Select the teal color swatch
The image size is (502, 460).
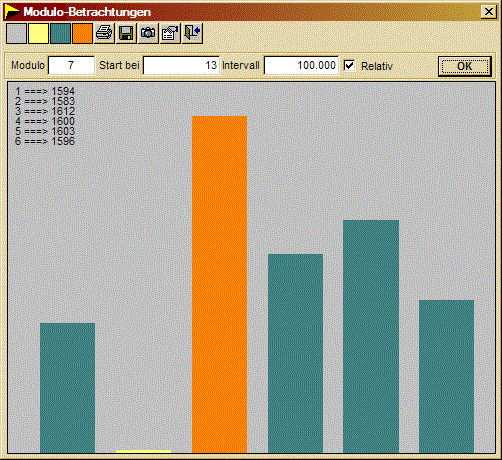pyautogui.click(x=60, y=33)
